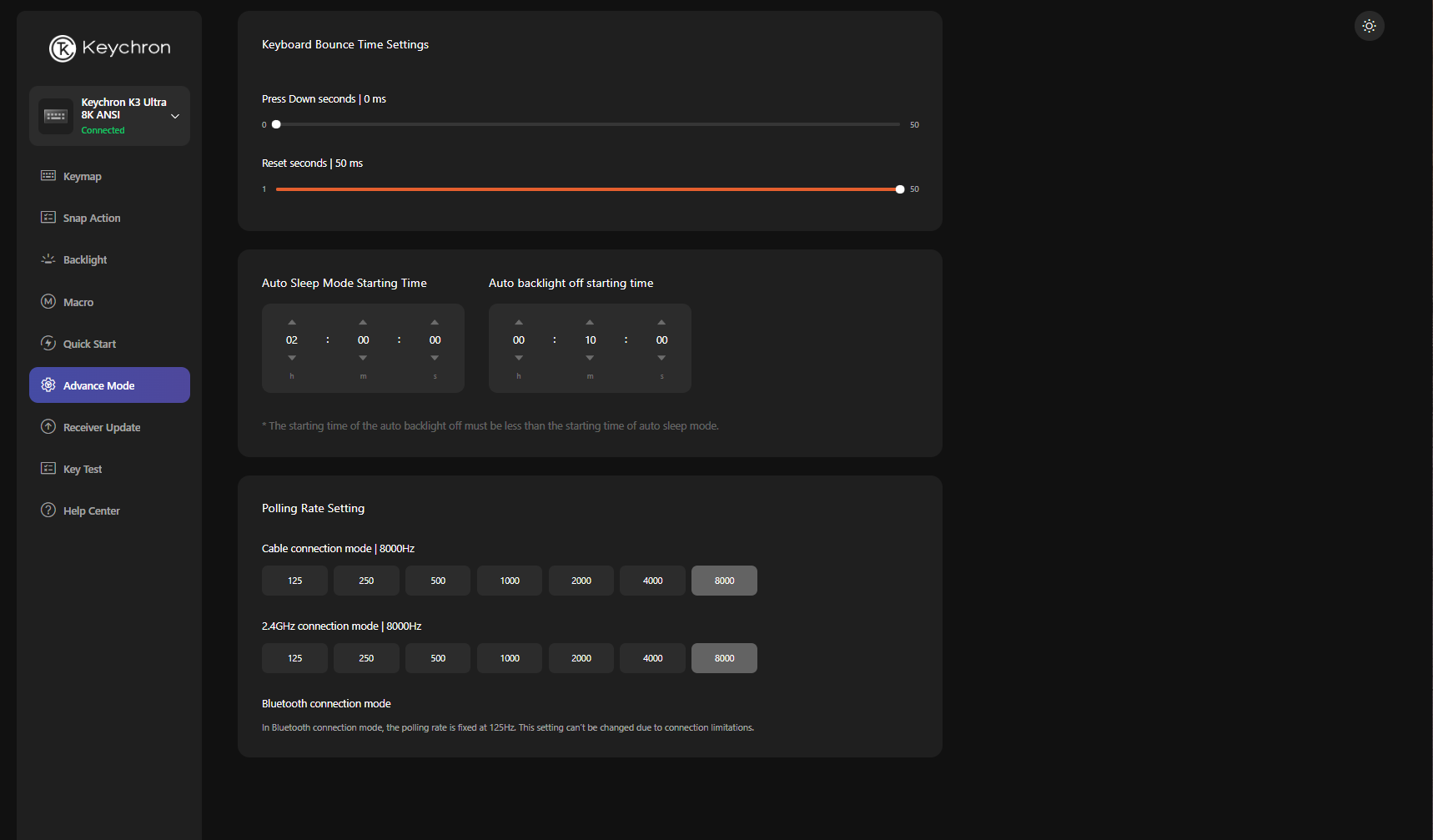
Task: Decrease auto sleep hours
Action: click(292, 358)
